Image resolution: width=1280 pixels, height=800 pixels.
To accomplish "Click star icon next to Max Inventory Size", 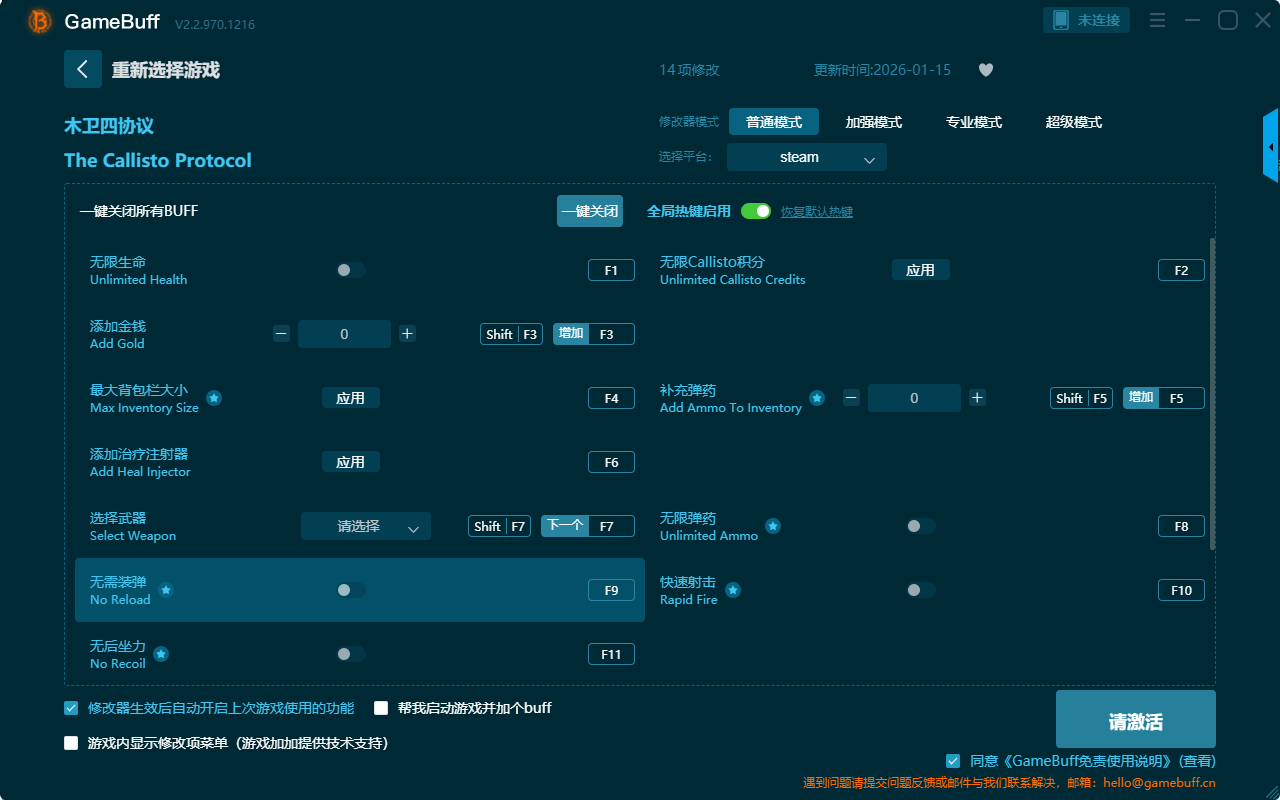I will (x=214, y=398).
